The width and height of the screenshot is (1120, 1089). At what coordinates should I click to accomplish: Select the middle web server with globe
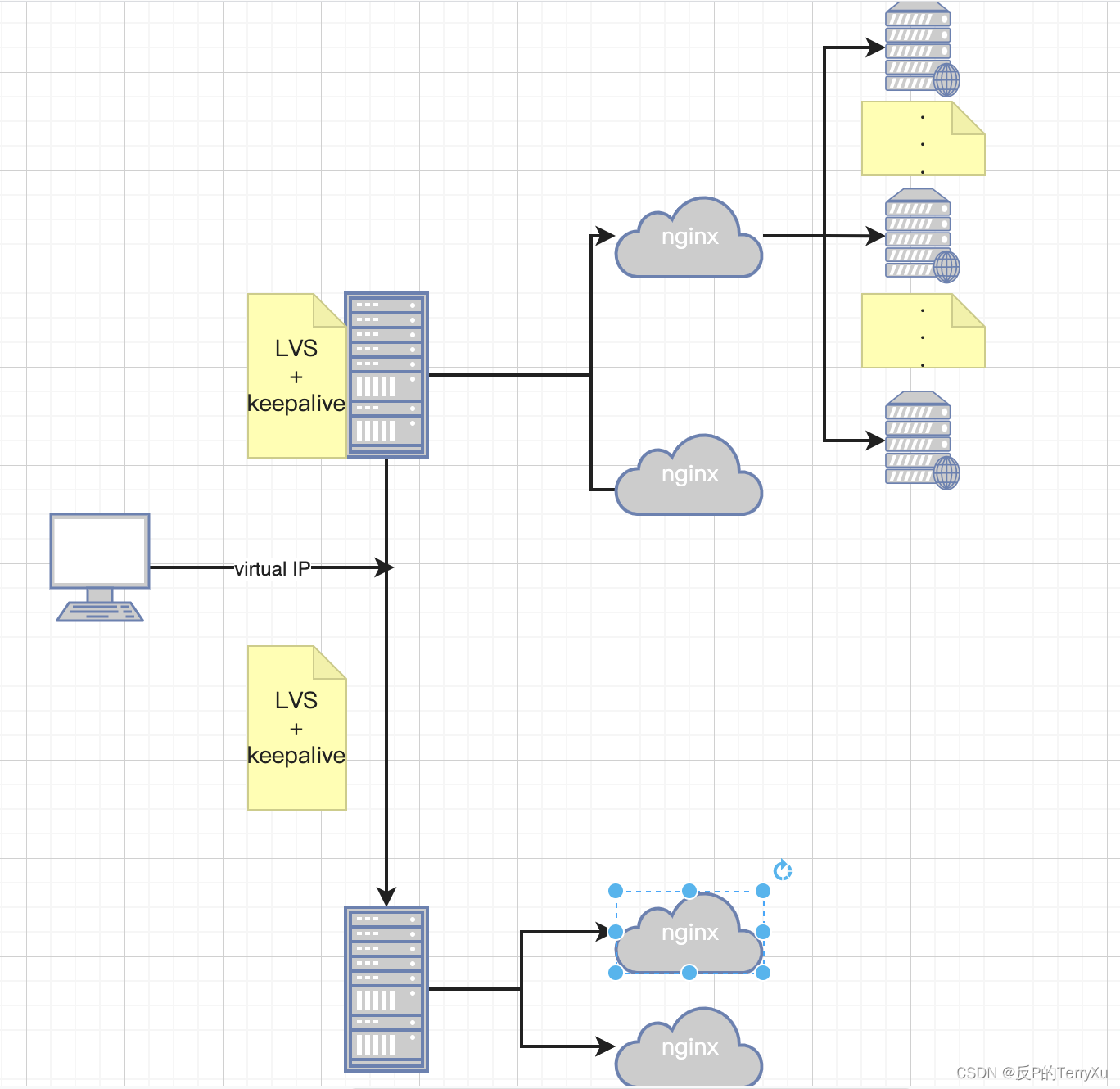(x=923, y=236)
